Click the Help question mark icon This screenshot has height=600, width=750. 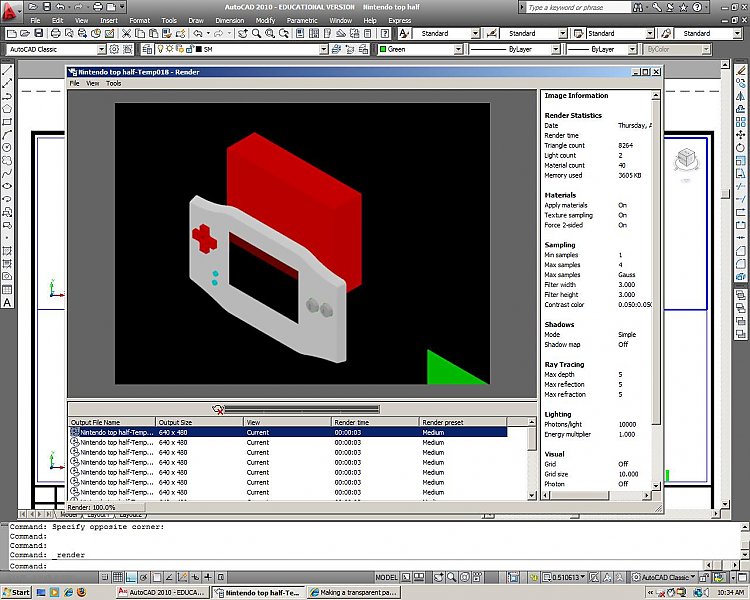[385, 33]
